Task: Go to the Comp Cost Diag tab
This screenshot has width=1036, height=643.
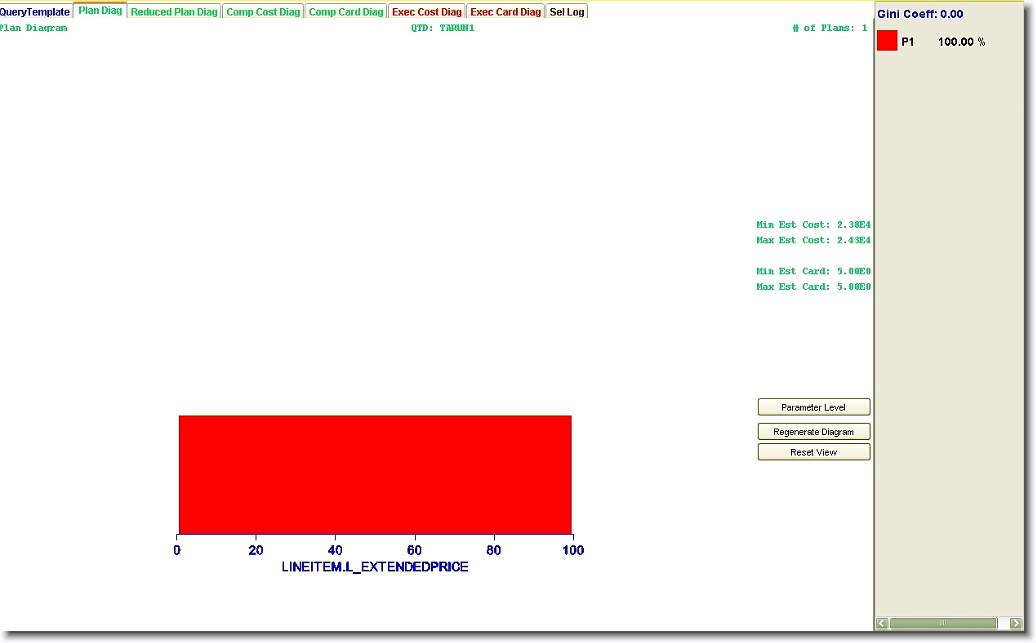Action: pos(263,12)
